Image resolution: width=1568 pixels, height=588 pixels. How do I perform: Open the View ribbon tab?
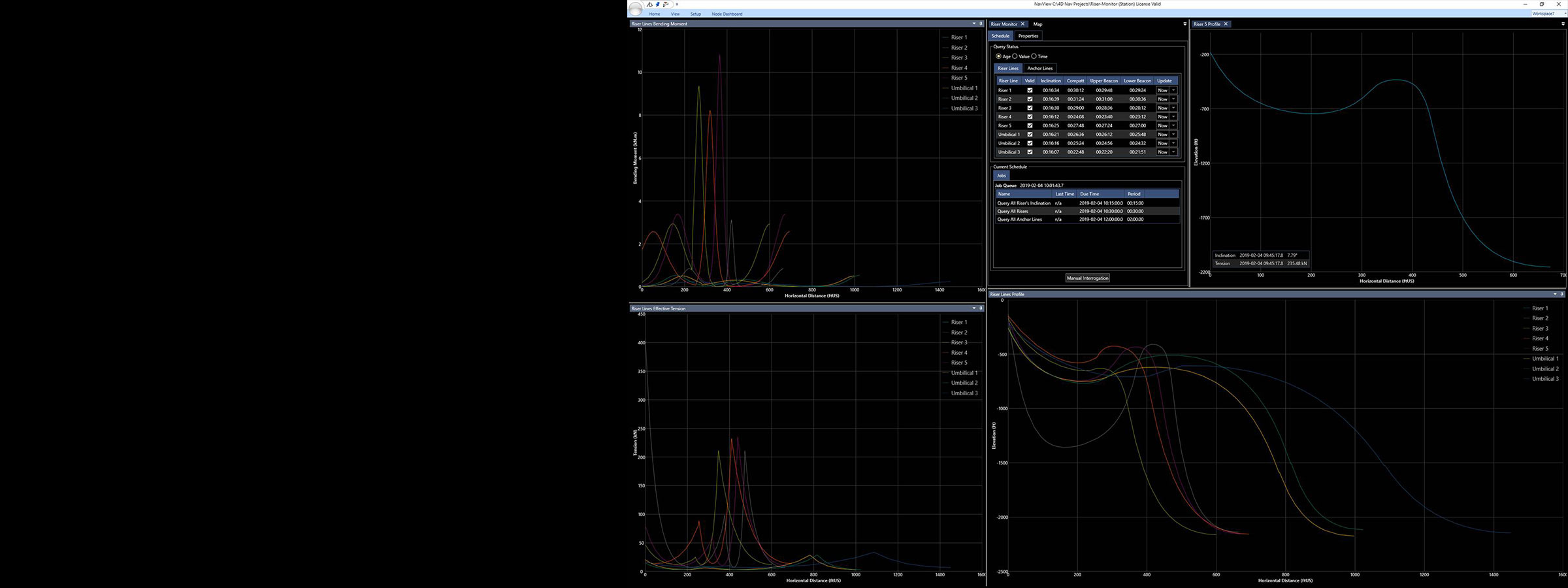click(675, 14)
